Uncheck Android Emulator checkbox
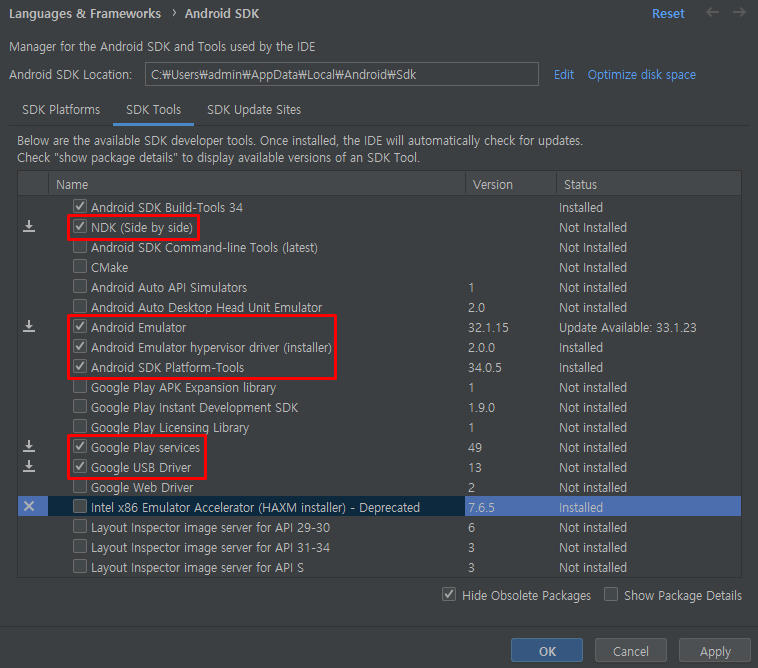Screen dimensions: 758x668 (x=80, y=326)
